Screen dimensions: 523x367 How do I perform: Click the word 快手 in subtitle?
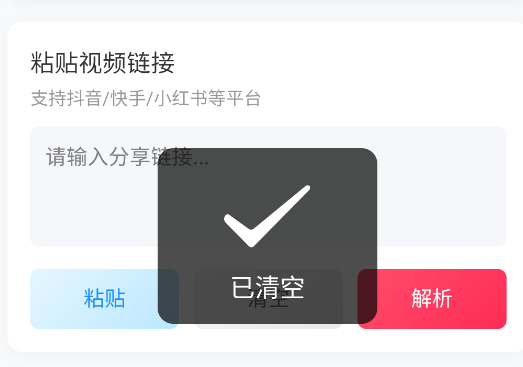pyautogui.click(x=128, y=98)
